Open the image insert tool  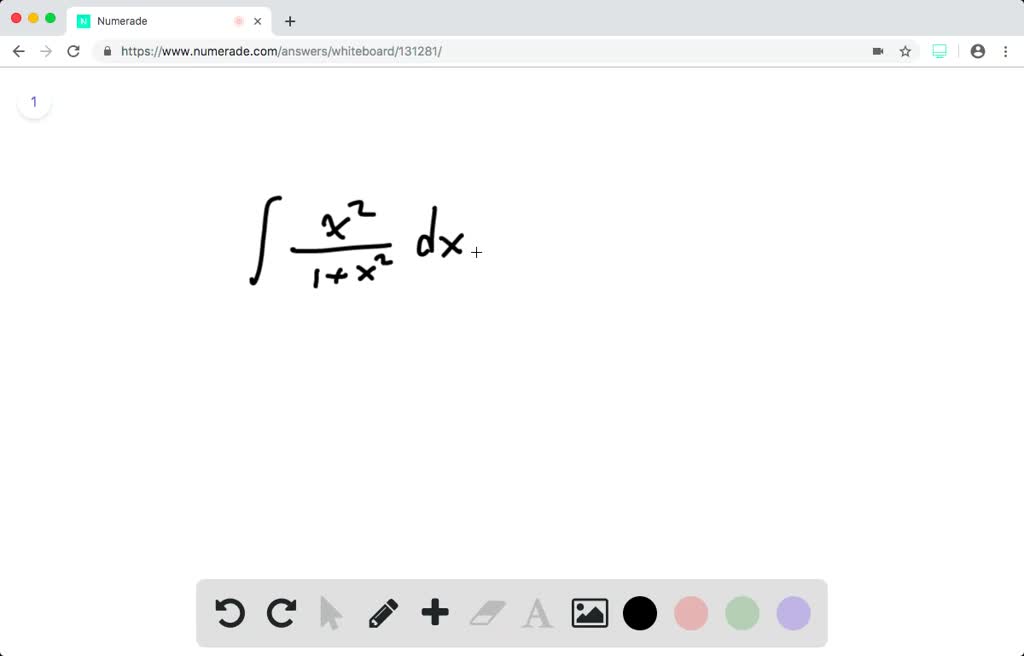tap(589, 613)
